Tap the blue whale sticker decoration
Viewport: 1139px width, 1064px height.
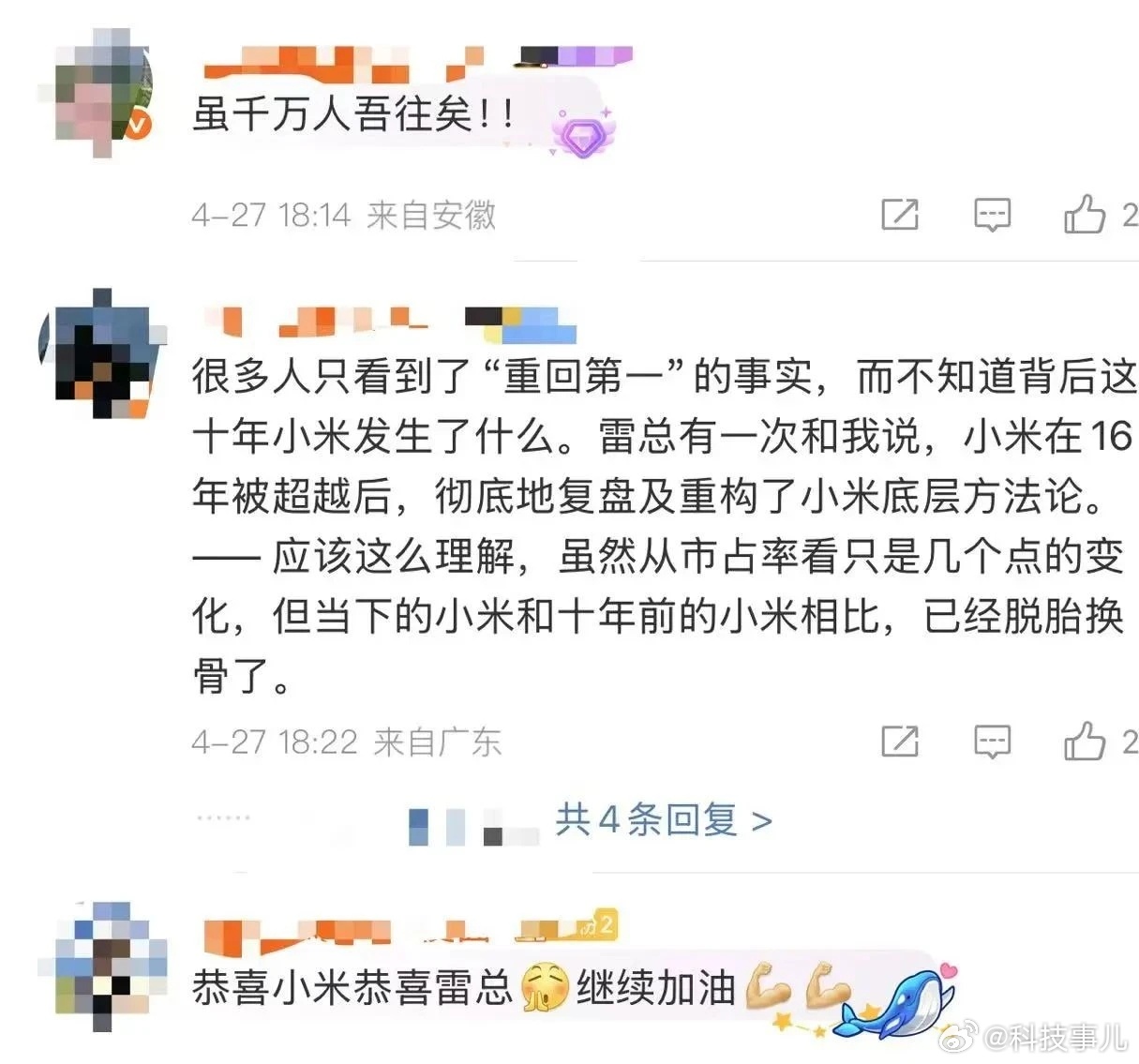coord(897,1002)
